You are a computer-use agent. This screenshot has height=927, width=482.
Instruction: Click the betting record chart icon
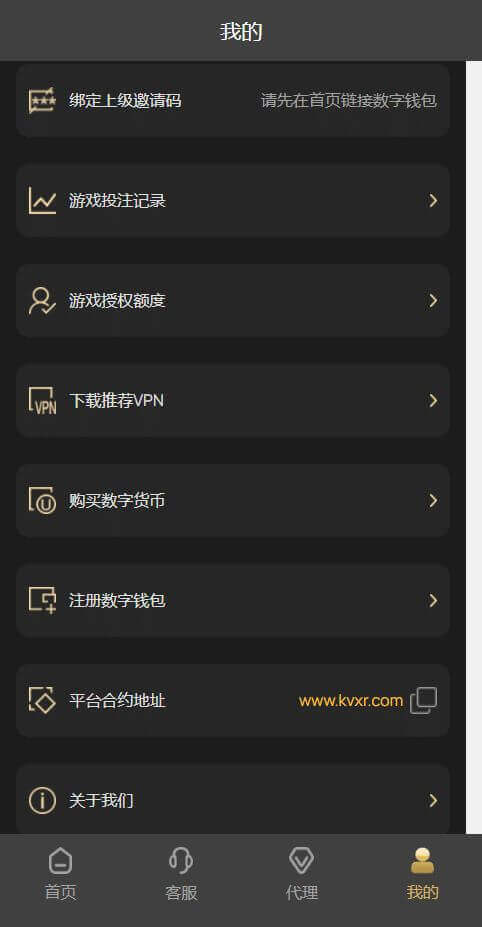coord(42,200)
